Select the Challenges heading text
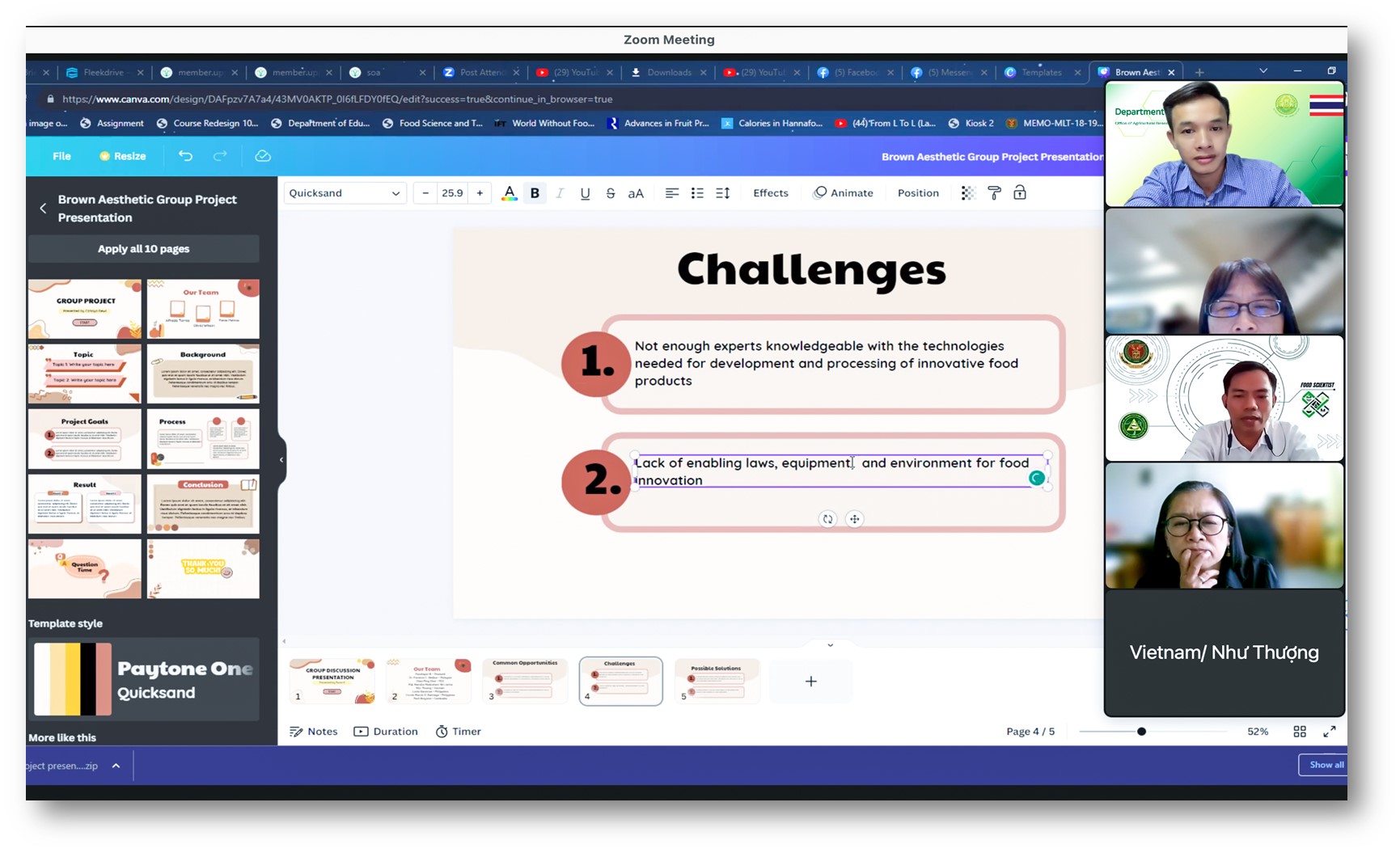 click(x=811, y=270)
